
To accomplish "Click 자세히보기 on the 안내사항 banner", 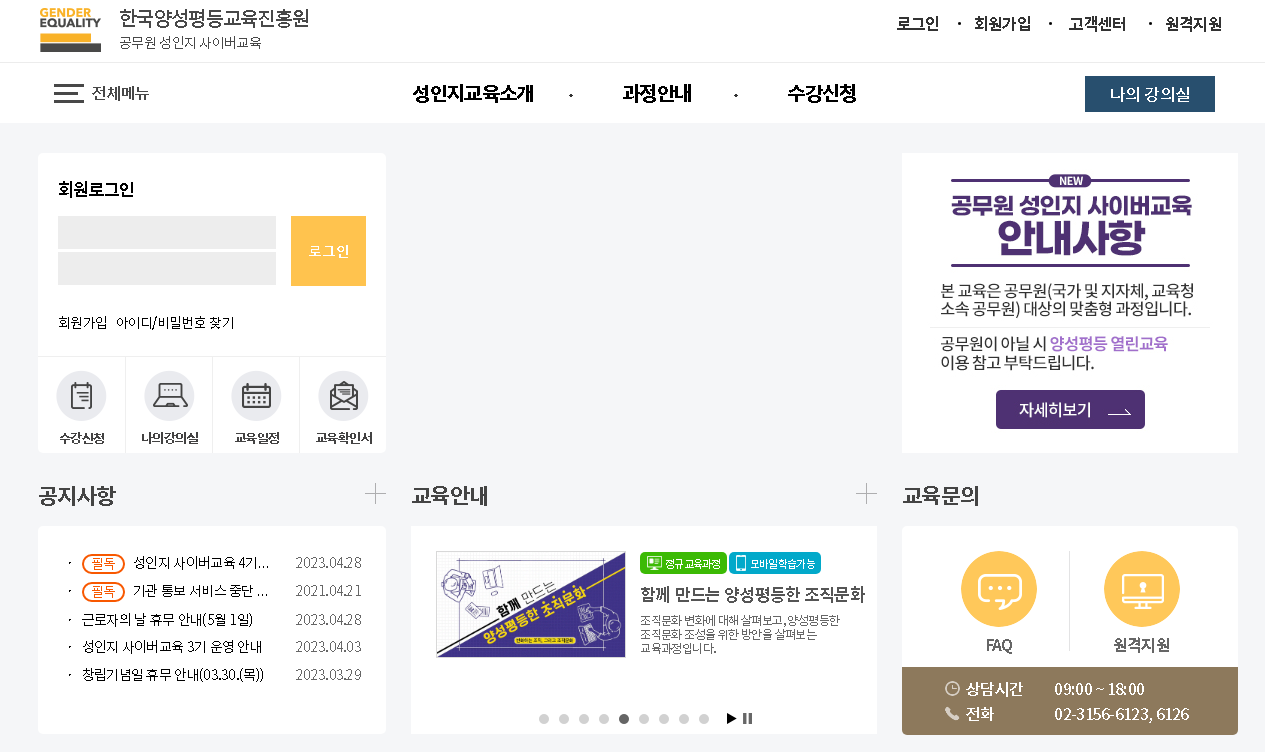I will (1069, 409).
